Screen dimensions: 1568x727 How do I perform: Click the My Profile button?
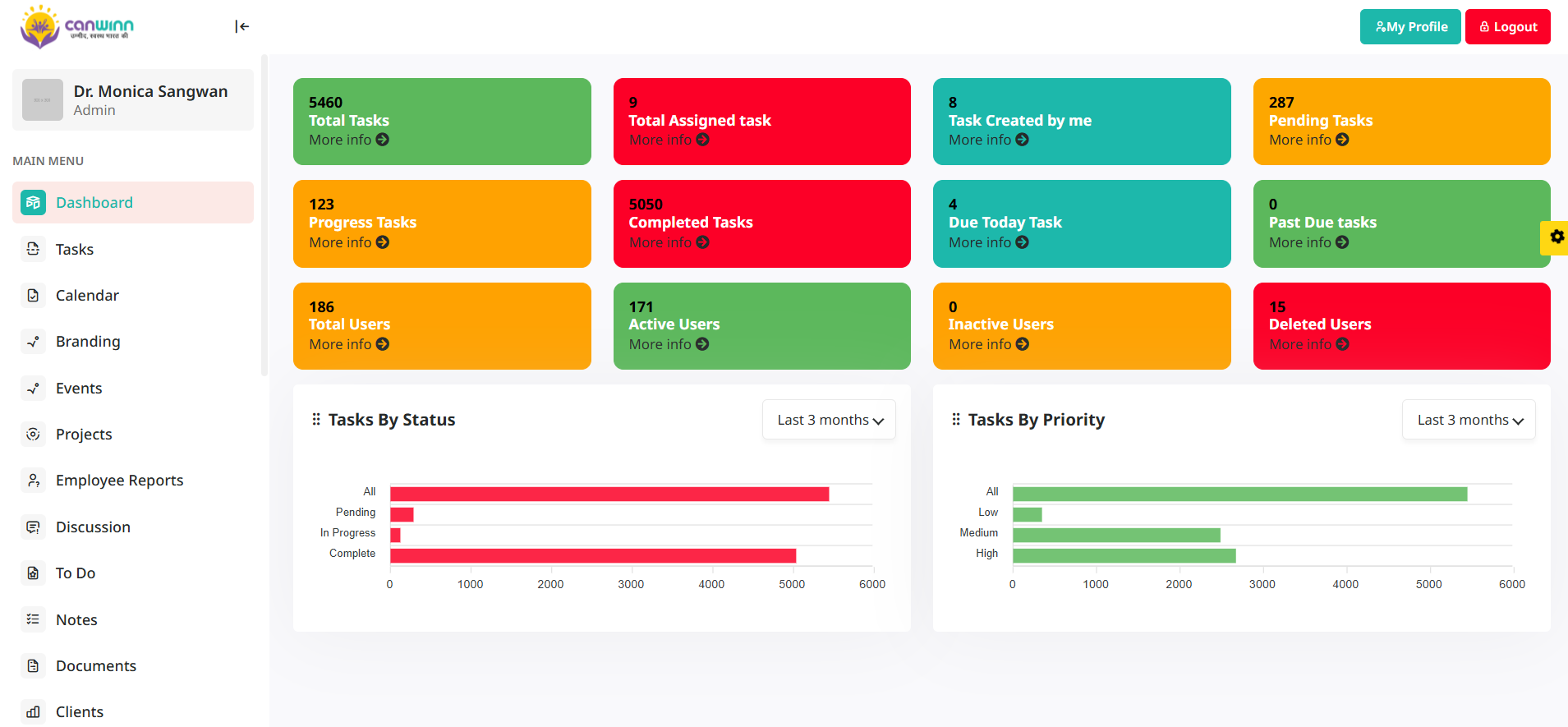(1410, 26)
